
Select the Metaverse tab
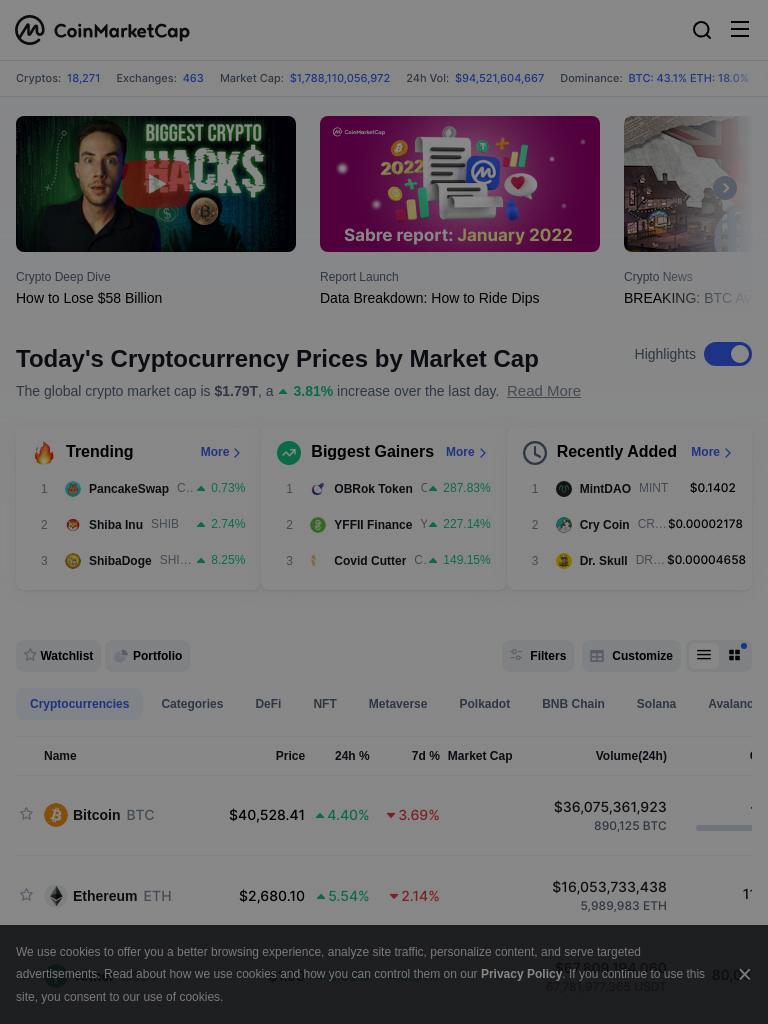(x=398, y=704)
